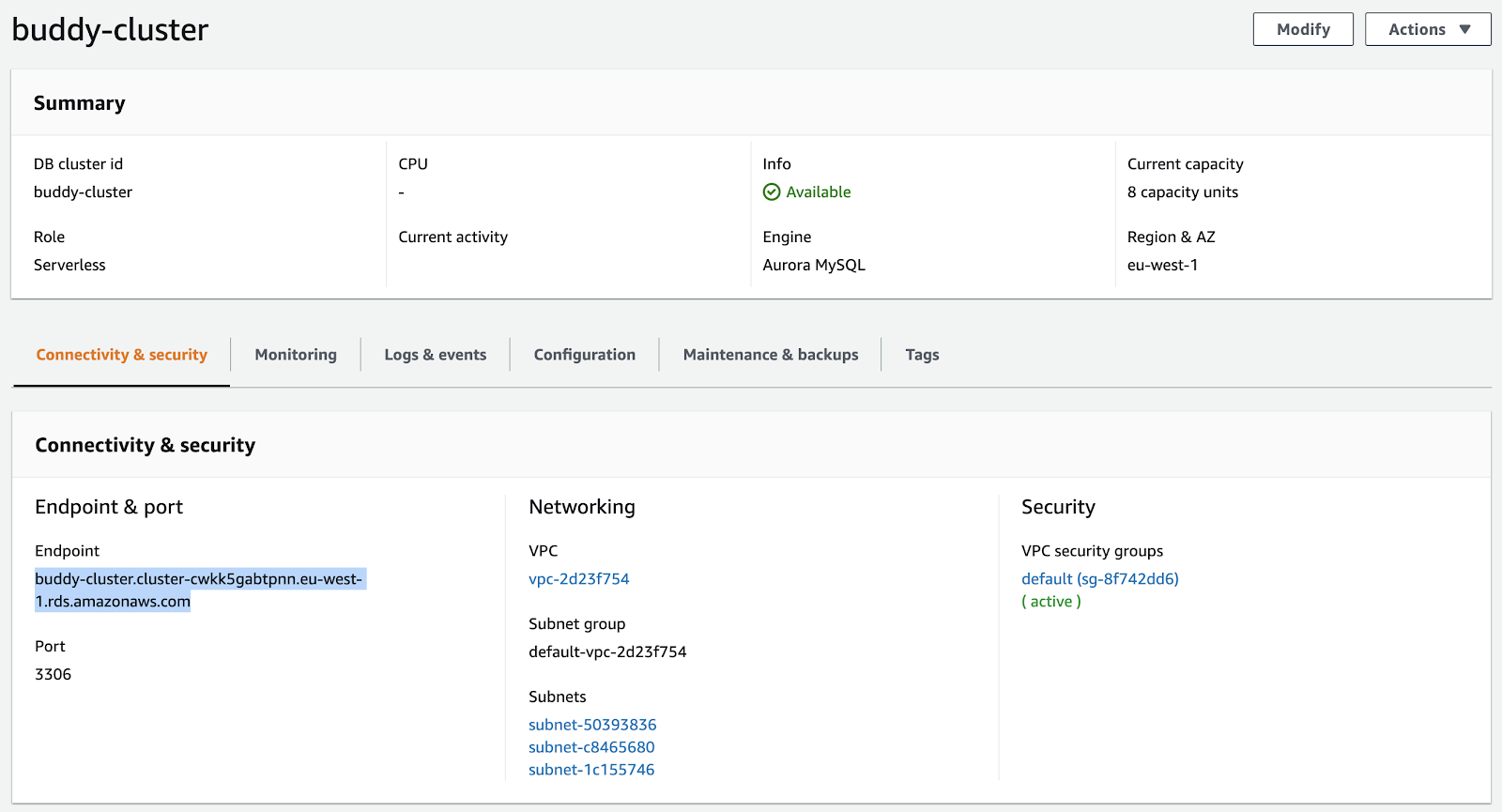Open default (sg-8f742dd6) security group link

tap(1100, 579)
